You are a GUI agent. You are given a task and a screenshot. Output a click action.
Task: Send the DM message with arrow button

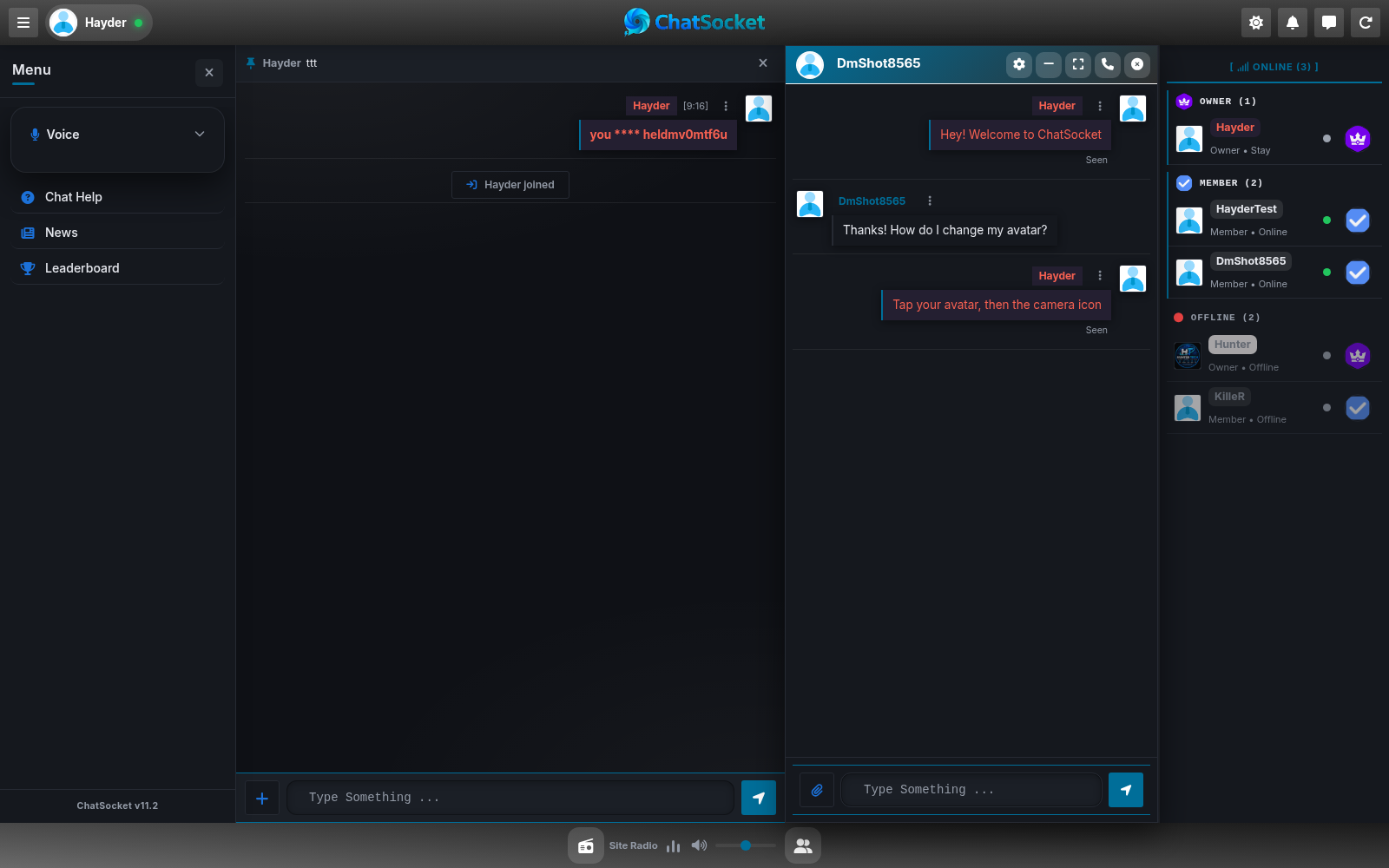click(x=1126, y=790)
